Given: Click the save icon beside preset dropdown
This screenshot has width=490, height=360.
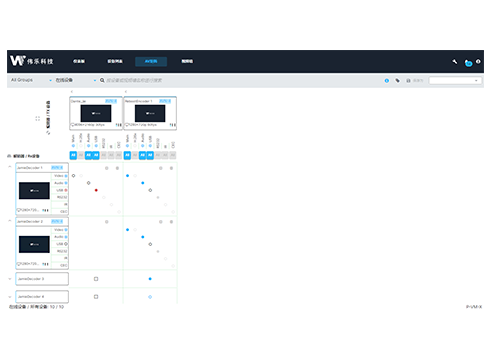Looking at the screenshot, I should 408,81.
